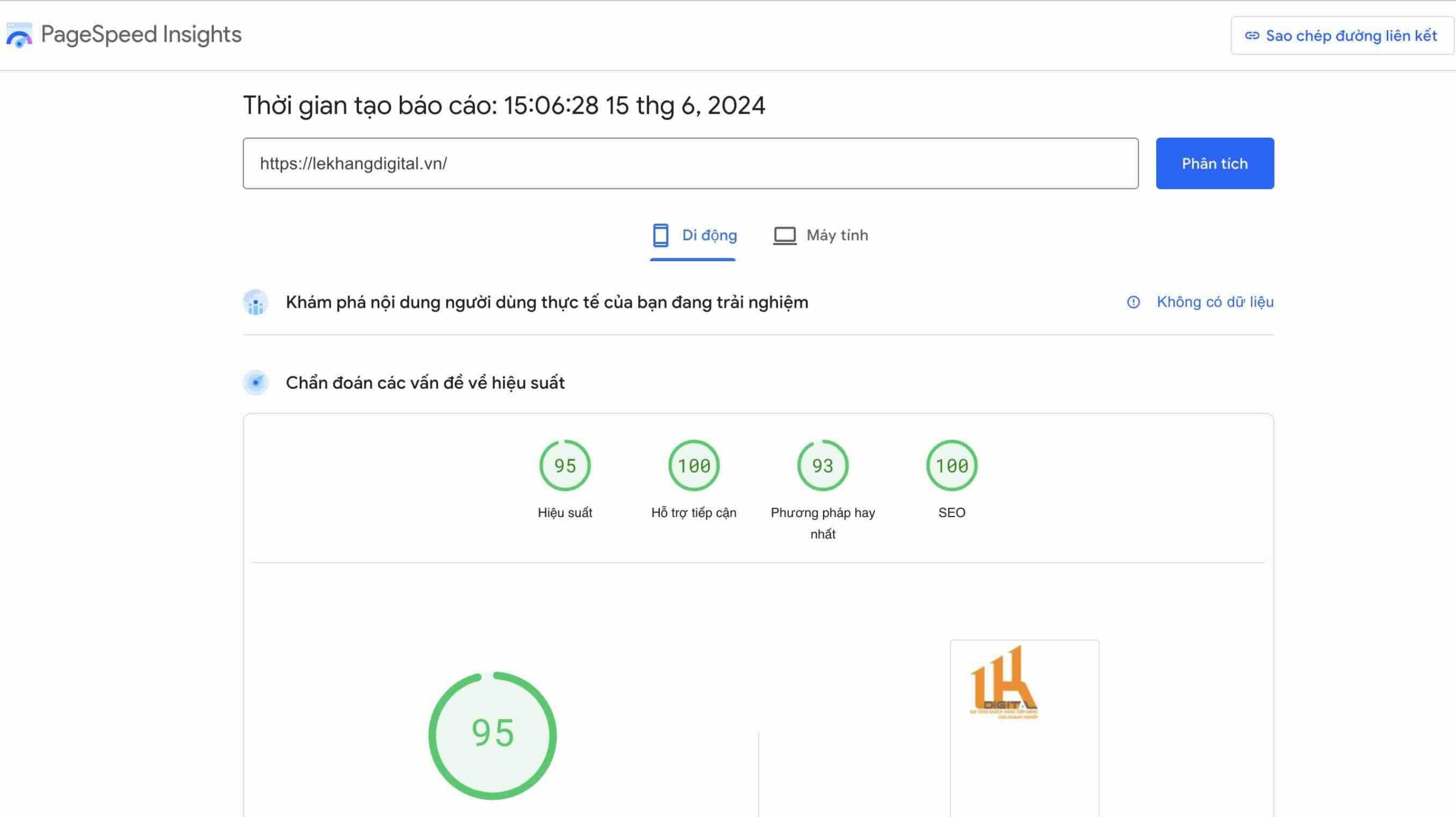Click the SEO label text

point(952,513)
